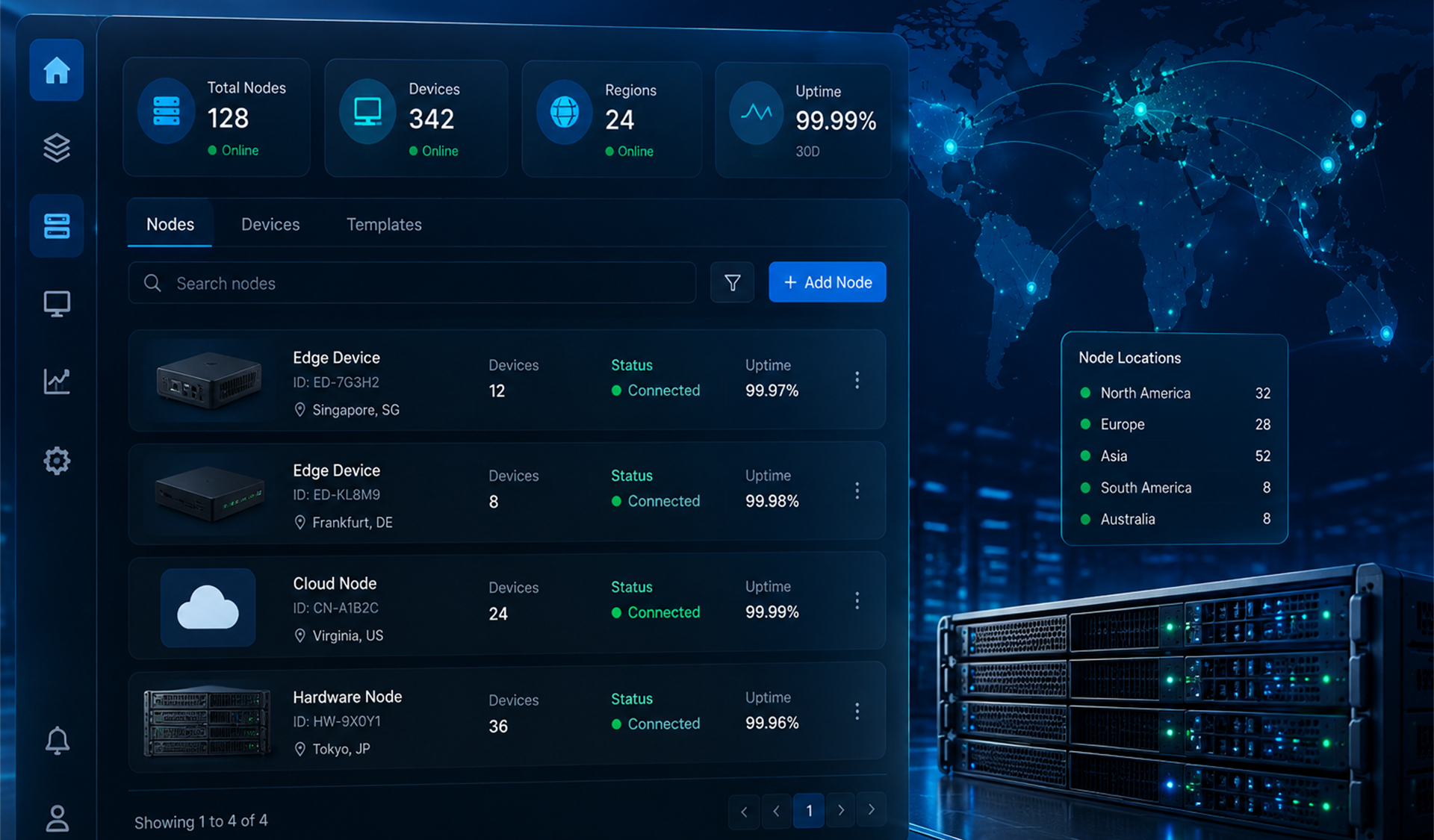This screenshot has width=1434, height=840.
Task: Click location pin beside Frankfurt, DE
Action: (x=299, y=523)
